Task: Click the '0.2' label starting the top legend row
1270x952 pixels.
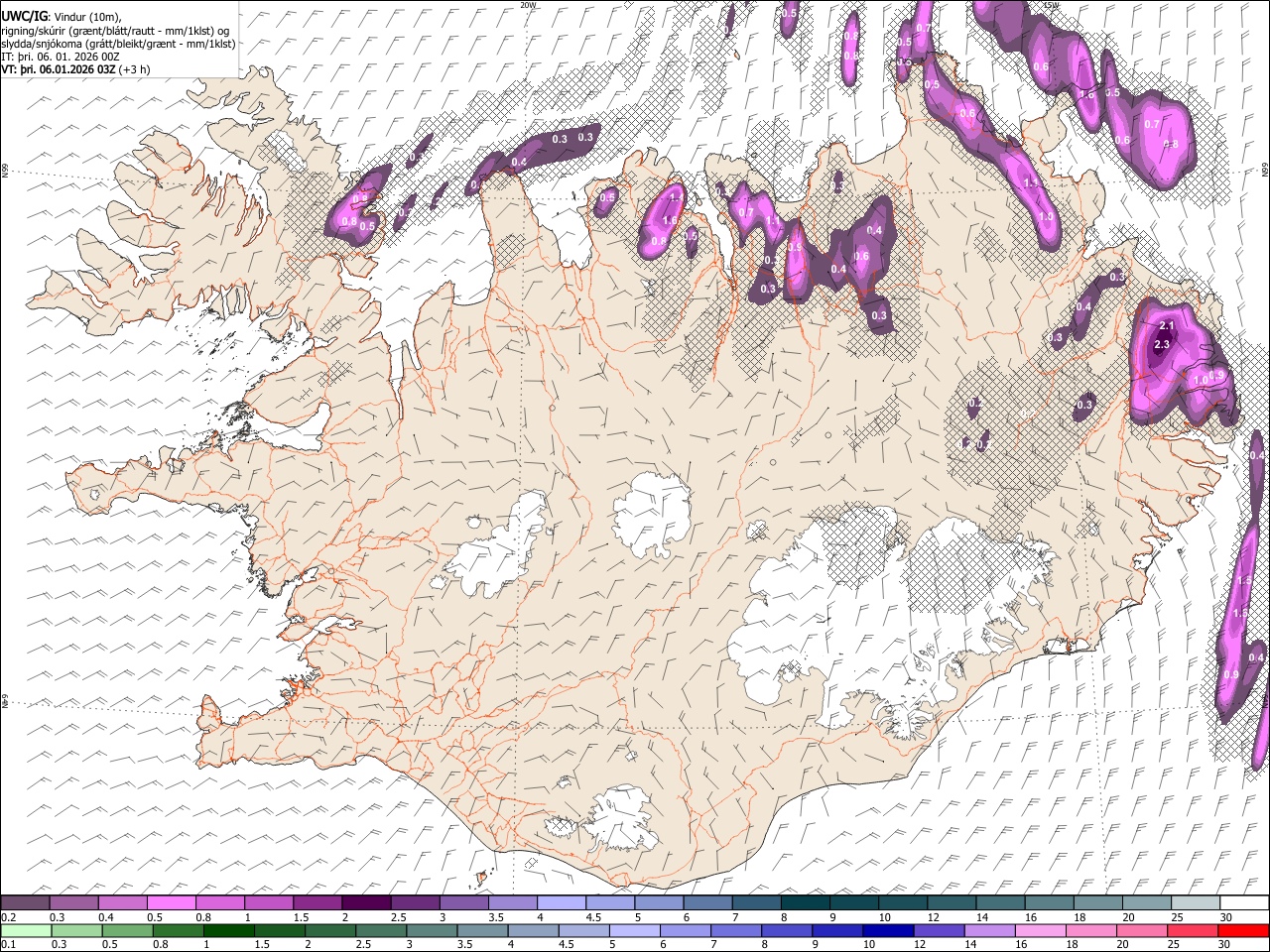Action: (9, 917)
